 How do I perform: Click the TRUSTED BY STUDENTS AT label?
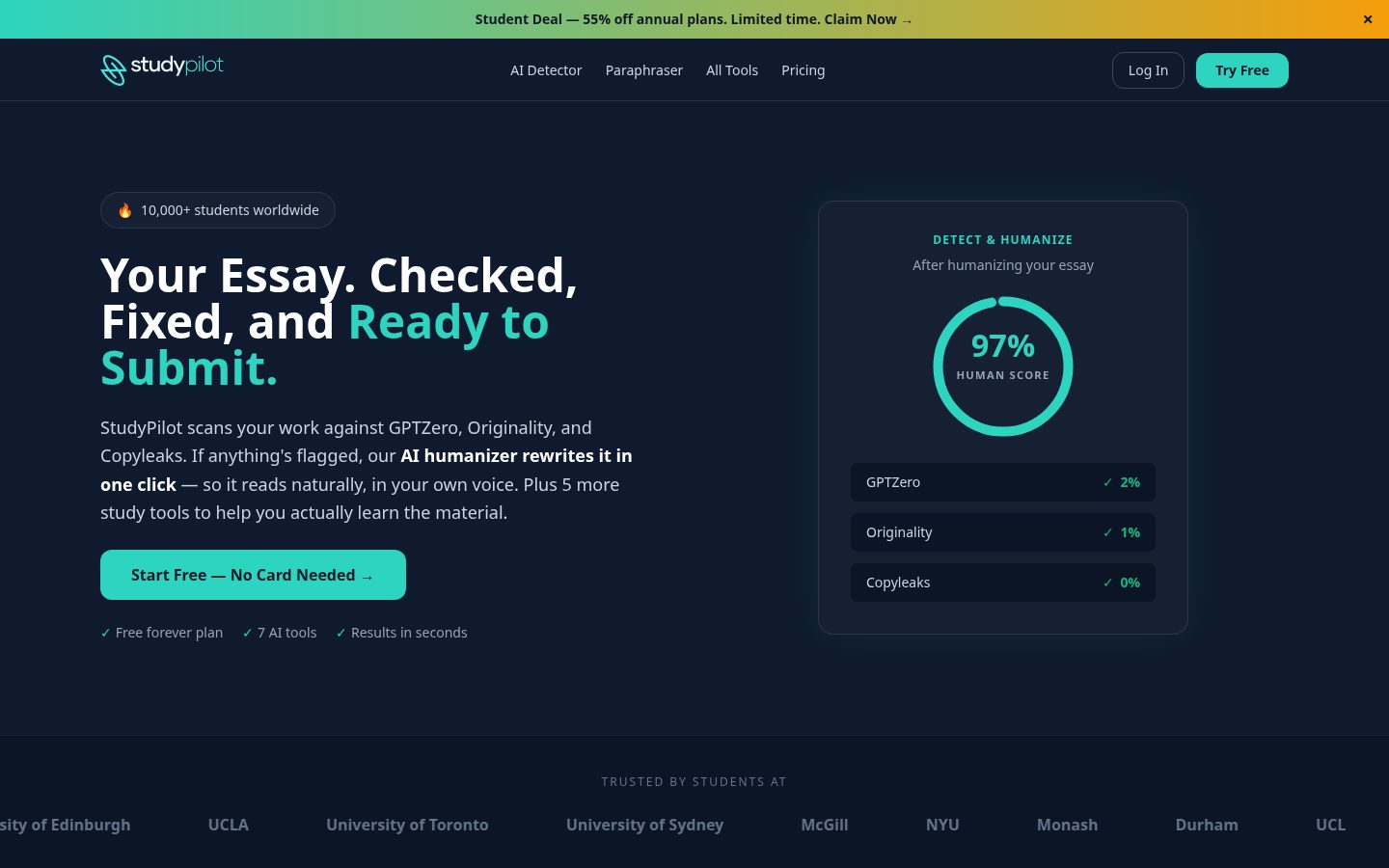[694, 782]
